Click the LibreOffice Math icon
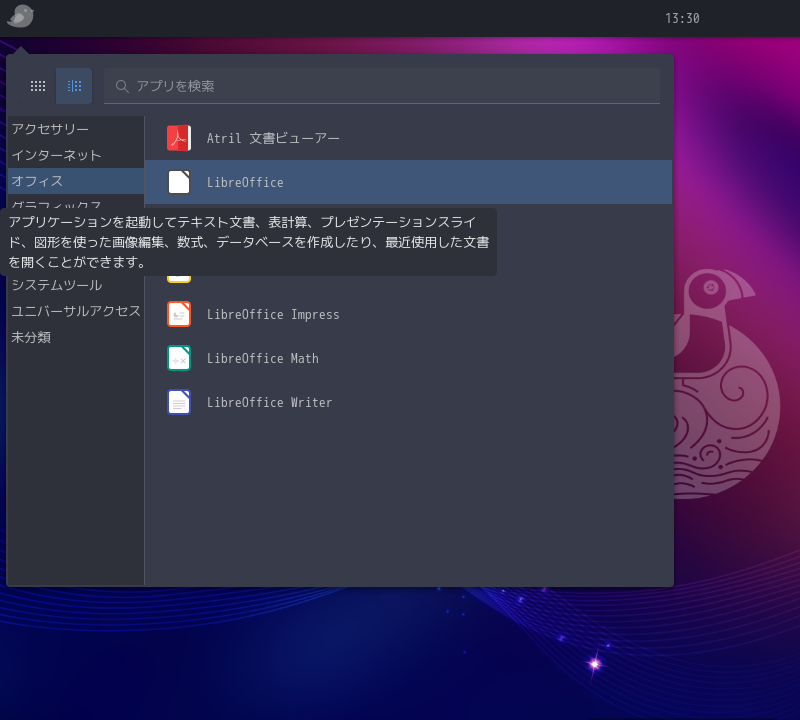This screenshot has height=720, width=800. (179, 358)
